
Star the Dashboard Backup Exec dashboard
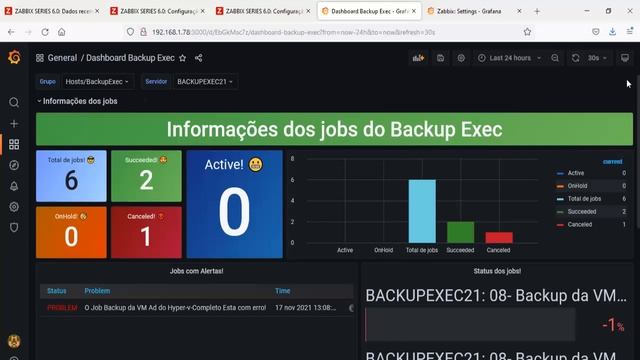182,58
